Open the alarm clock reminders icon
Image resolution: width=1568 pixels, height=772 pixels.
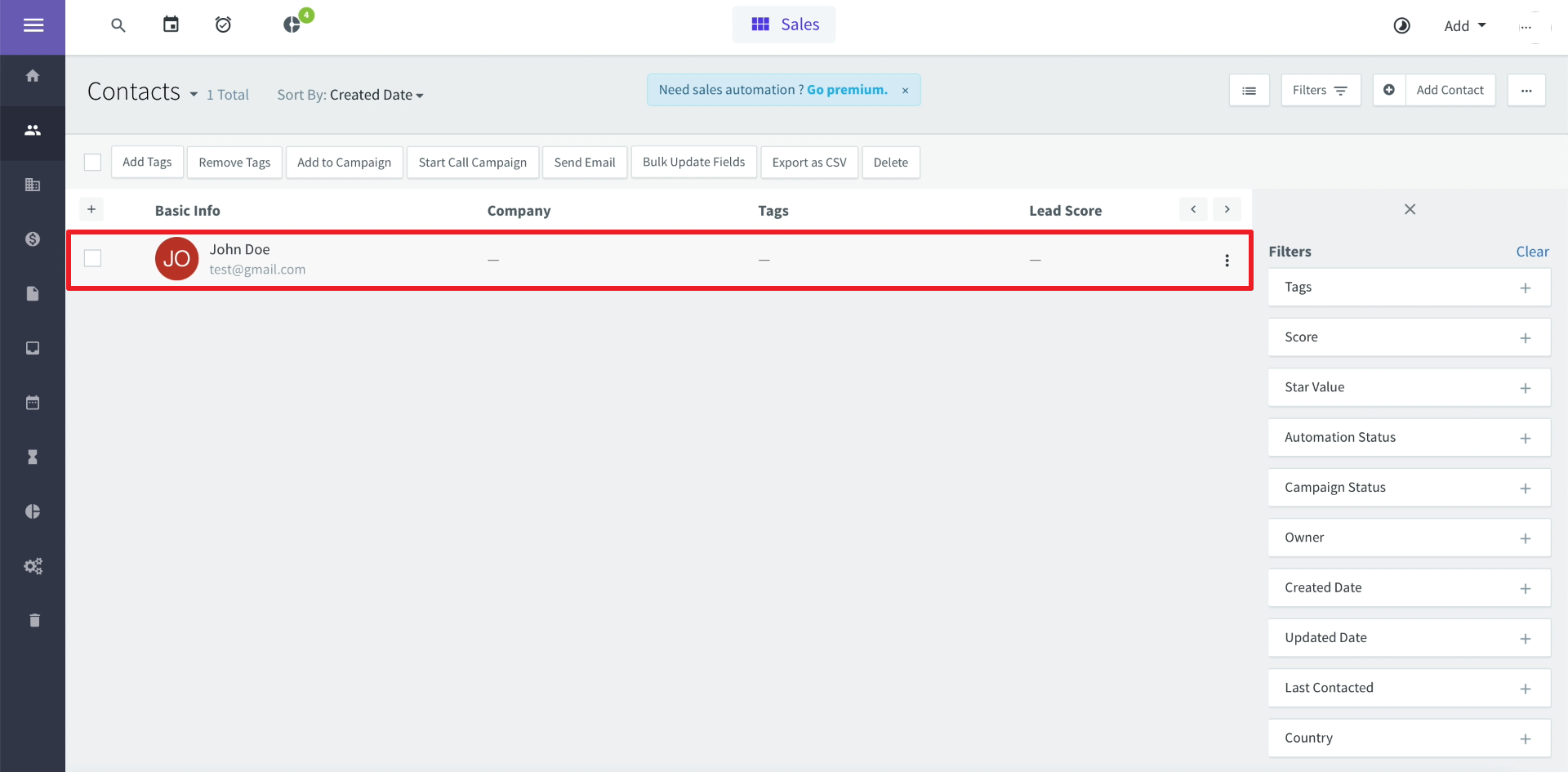pos(223,25)
